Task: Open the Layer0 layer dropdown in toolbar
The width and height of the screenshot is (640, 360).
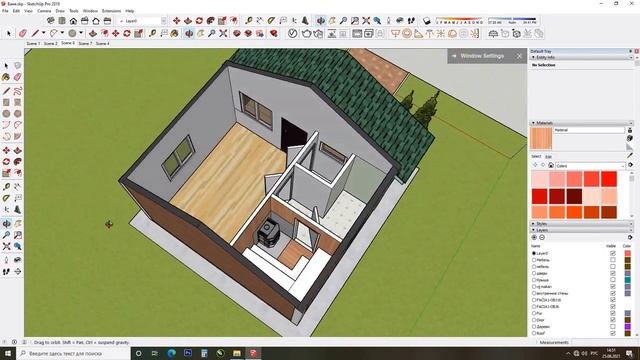Action: tap(163, 21)
